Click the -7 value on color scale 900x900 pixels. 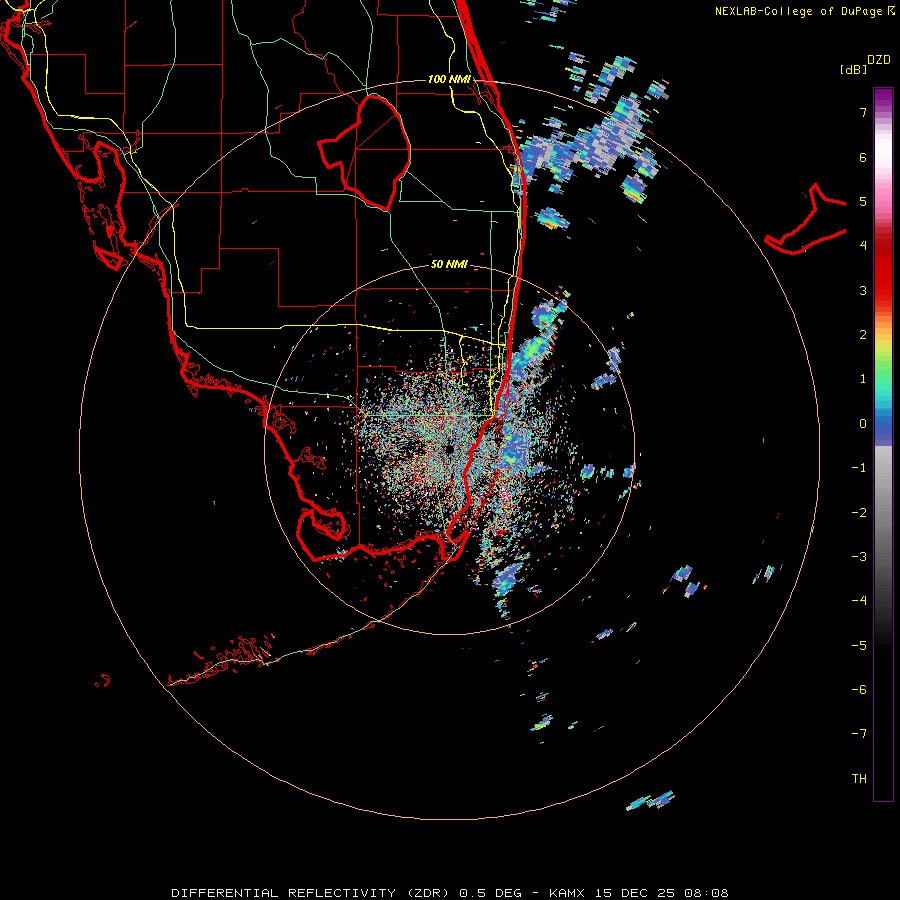coord(859,734)
